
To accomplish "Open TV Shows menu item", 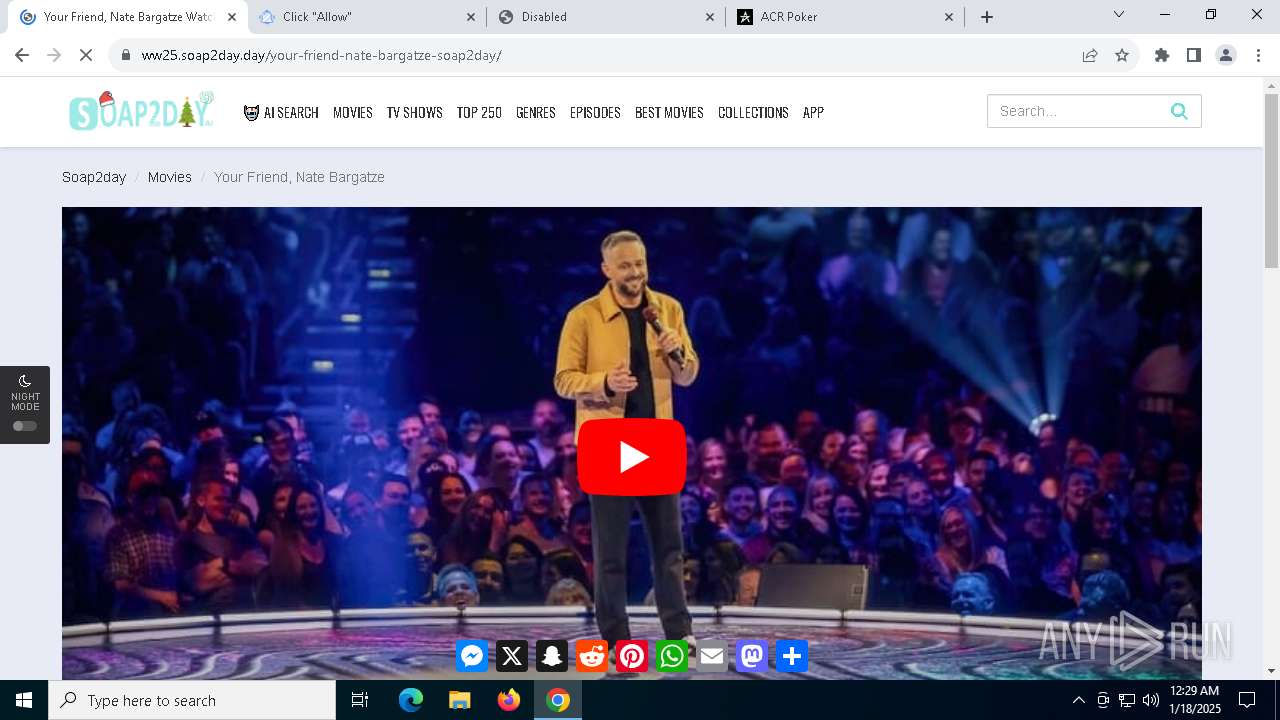I will pos(415,112).
